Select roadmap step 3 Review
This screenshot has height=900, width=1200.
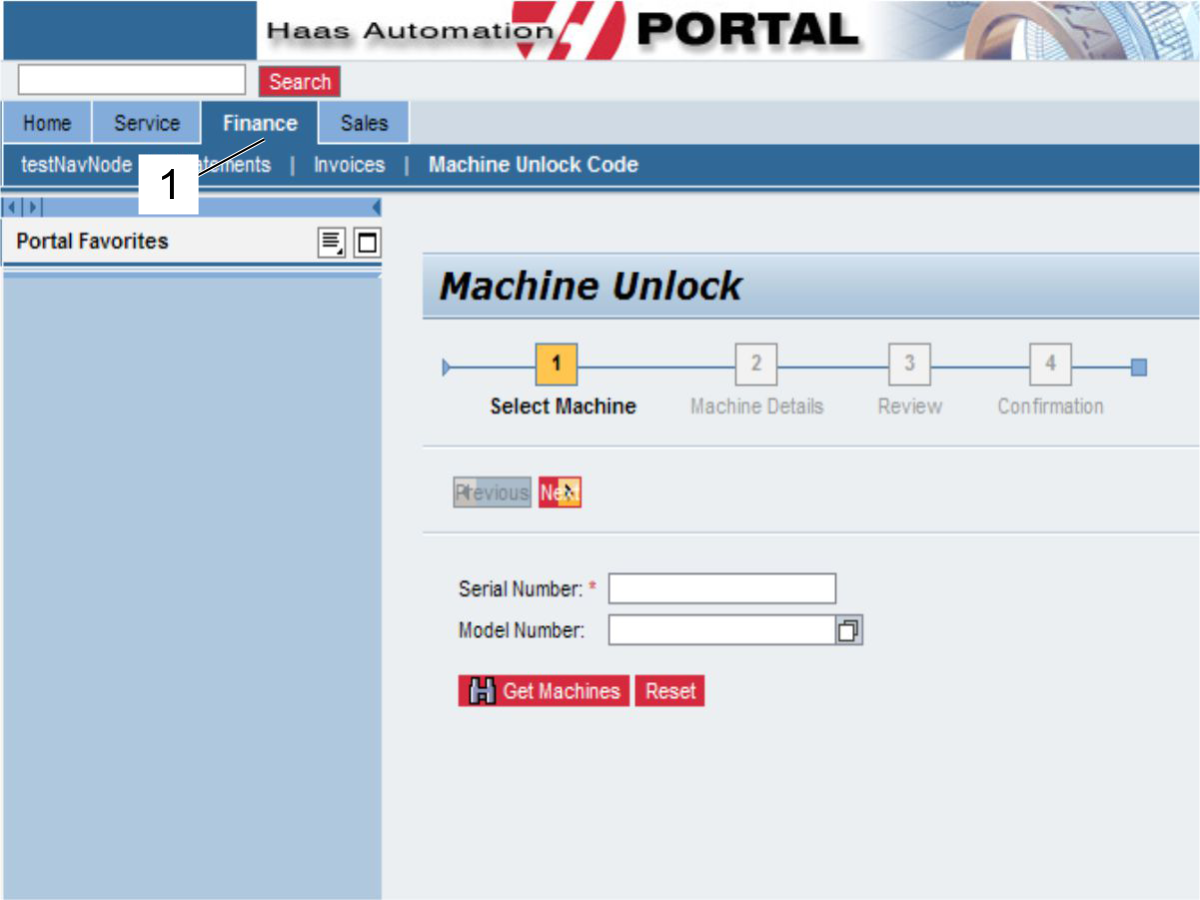coord(910,365)
